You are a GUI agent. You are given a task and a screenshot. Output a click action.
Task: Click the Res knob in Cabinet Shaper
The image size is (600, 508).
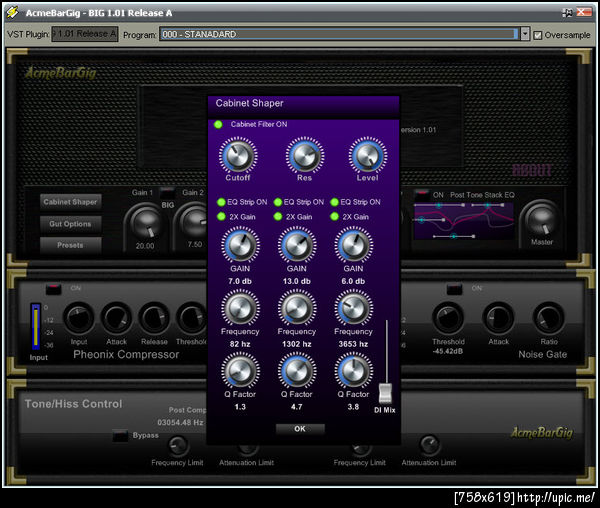click(305, 156)
